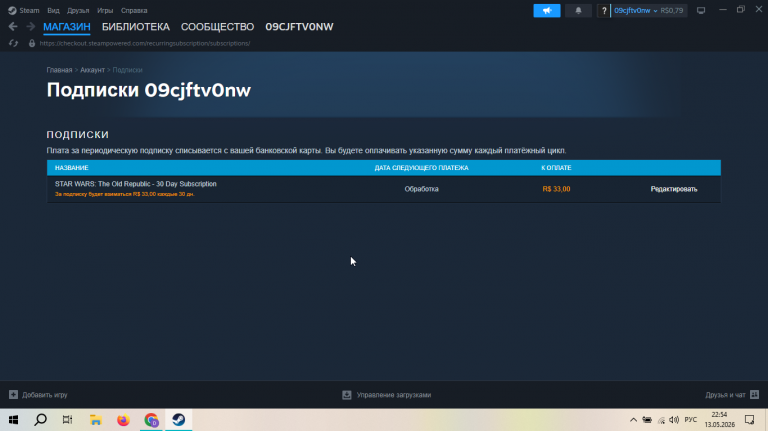Viewport: 768px width, 431px height.
Task: Switch to Big Picture mode icon
Action: 701,10
